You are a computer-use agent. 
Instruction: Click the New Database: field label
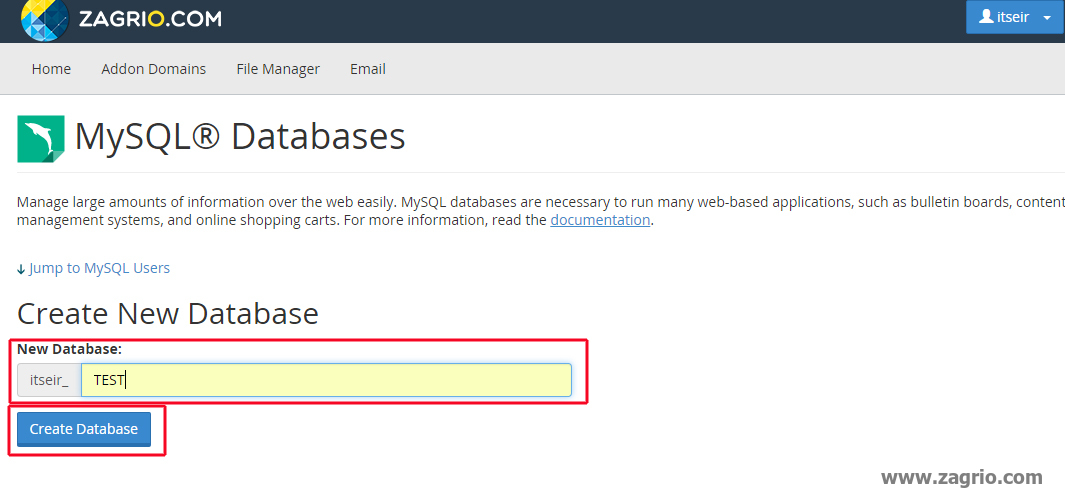tap(69, 349)
